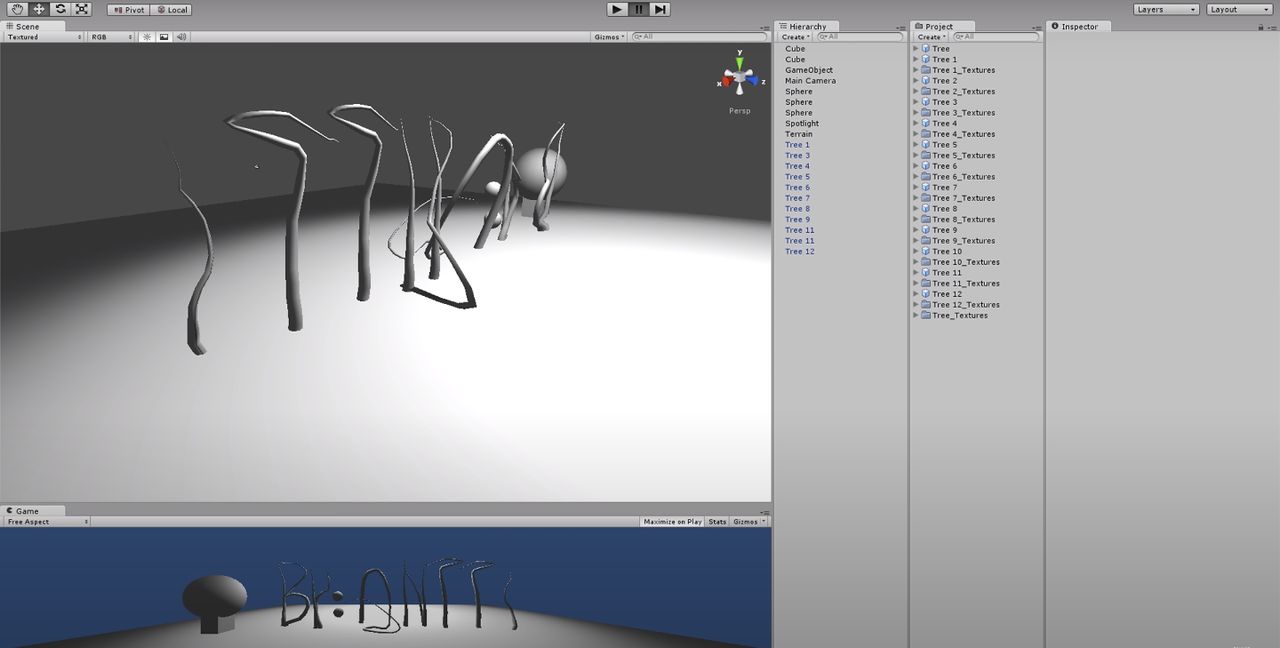Image resolution: width=1280 pixels, height=648 pixels.
Task: Toggle Maximize on Play
Action: click(672, 521)
